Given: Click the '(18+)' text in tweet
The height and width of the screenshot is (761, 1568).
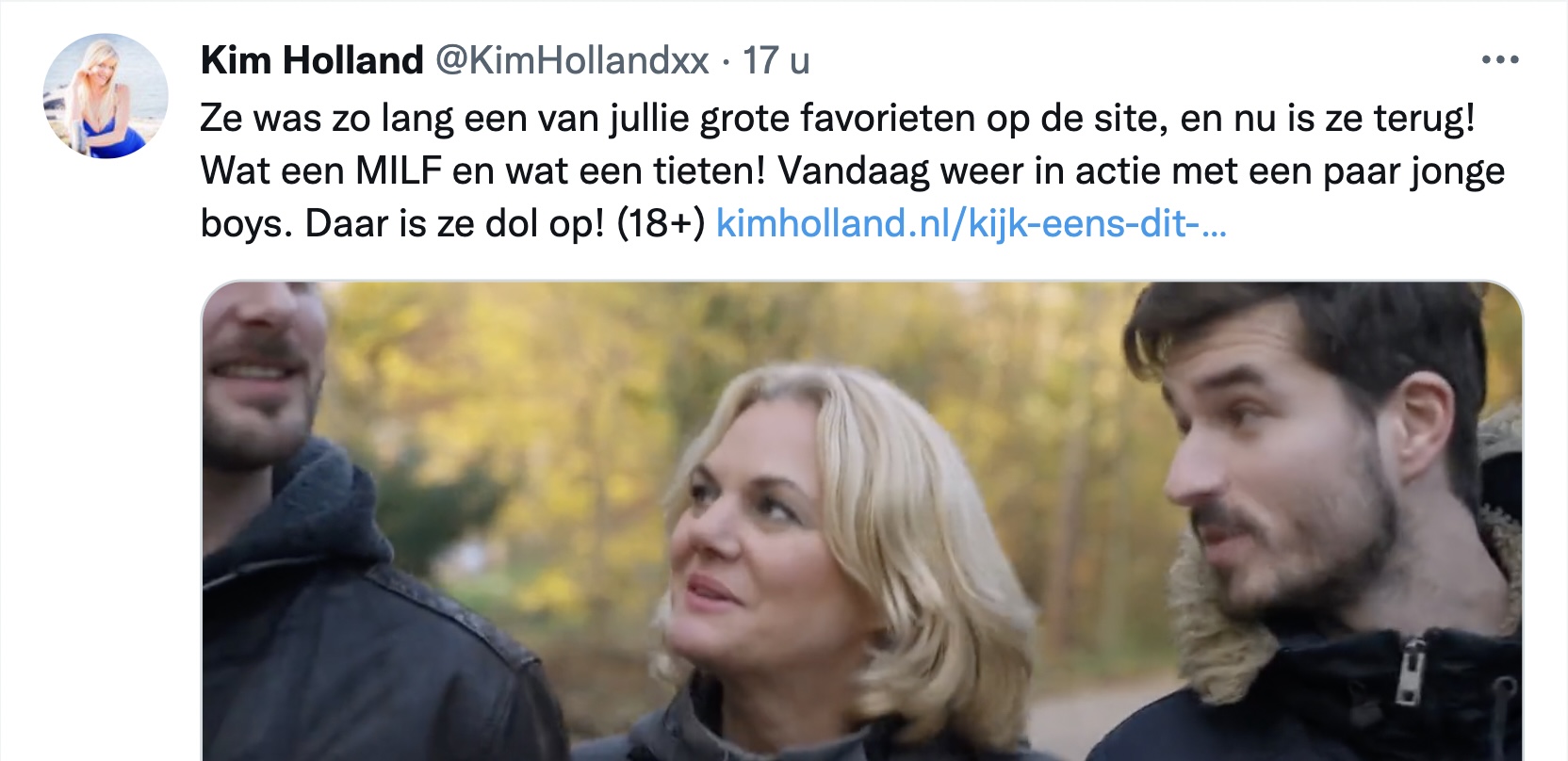Looking at the screenshot, I should tap(661, 223).
